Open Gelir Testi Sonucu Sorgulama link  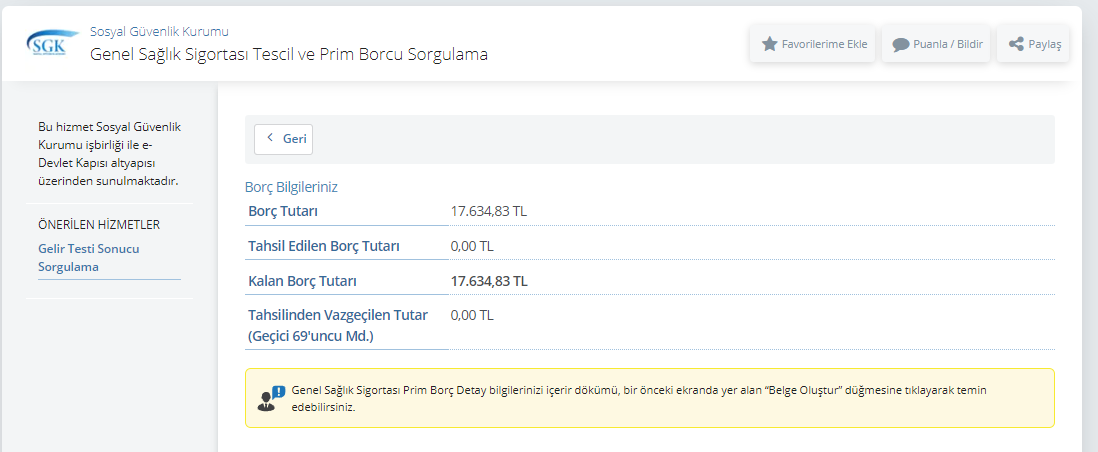(x=88, y=257)
